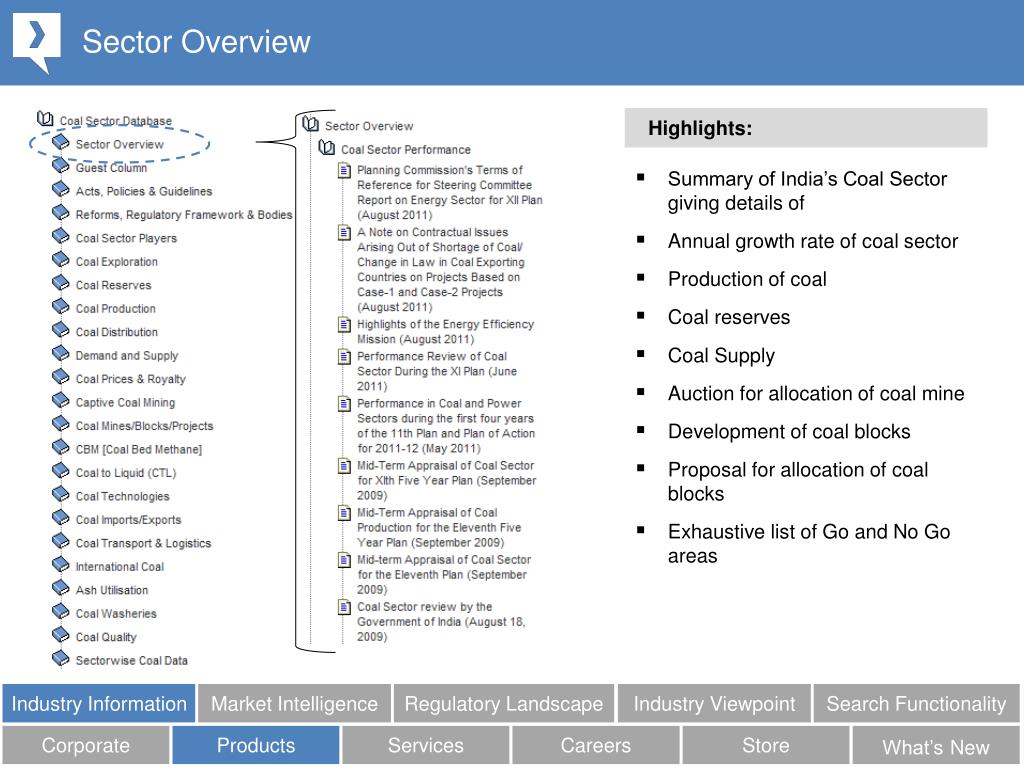Open the Captive Coal Mining tree entry
The image size is (1024, 768).
(x=125, y=403)
